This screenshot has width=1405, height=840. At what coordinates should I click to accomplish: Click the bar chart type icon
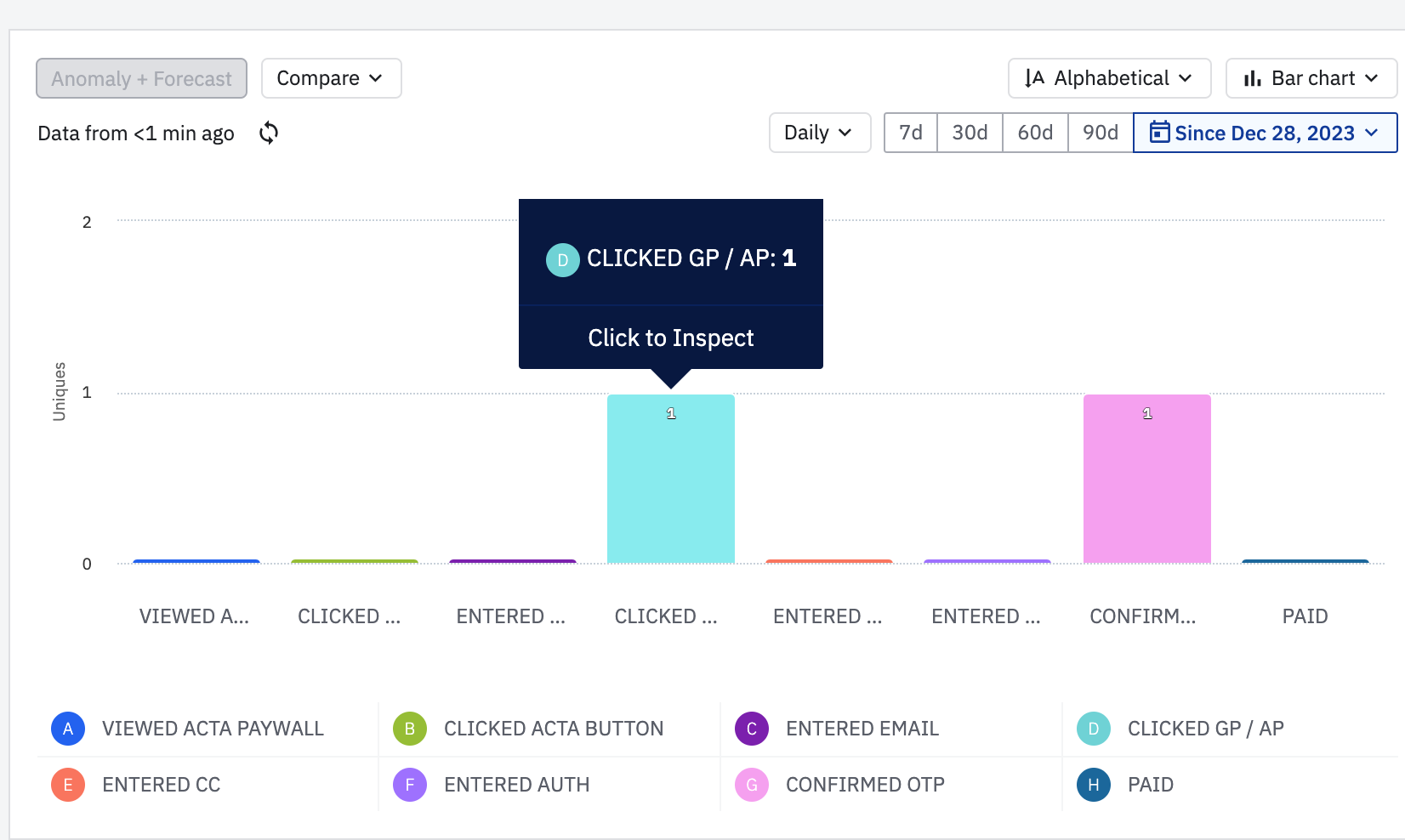[x=1252, y=78]
